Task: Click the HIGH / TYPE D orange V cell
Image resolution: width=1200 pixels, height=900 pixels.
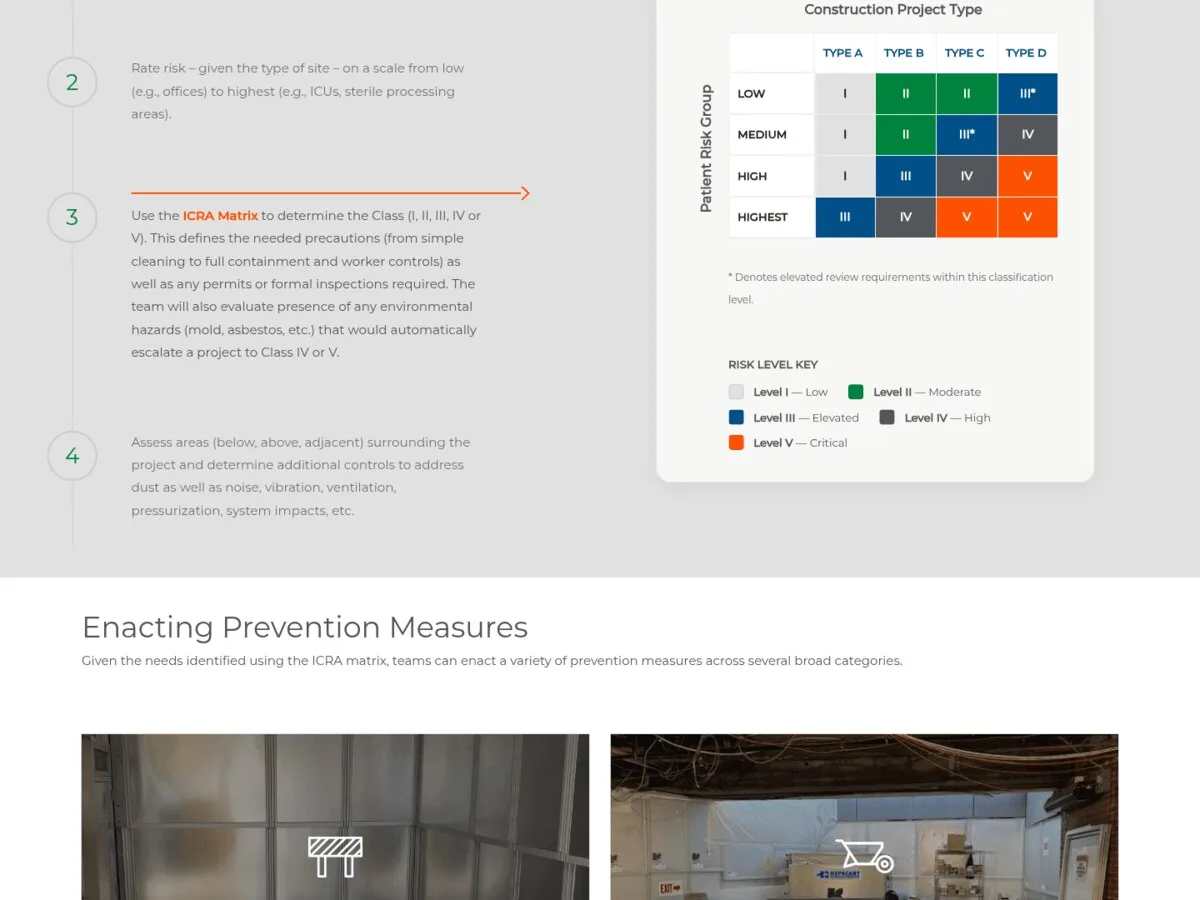Action: coord(1028,176)
